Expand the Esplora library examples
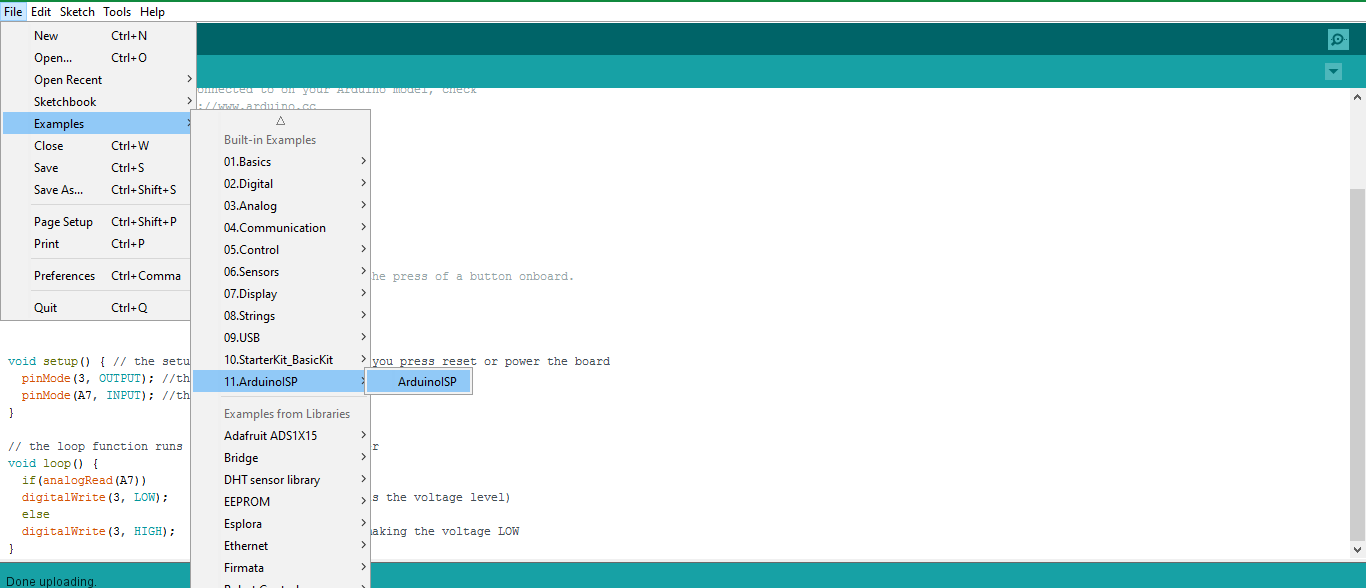 click(281, 524)
